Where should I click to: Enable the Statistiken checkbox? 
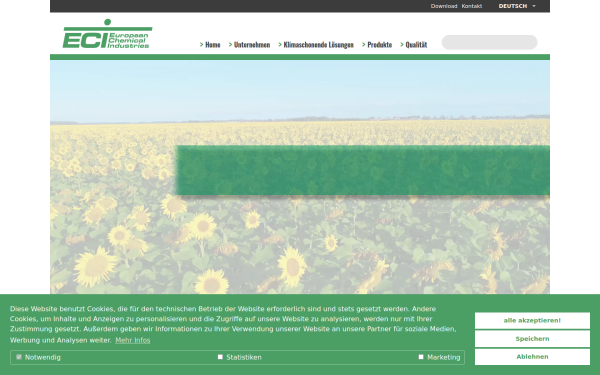(x=220, y=357)
